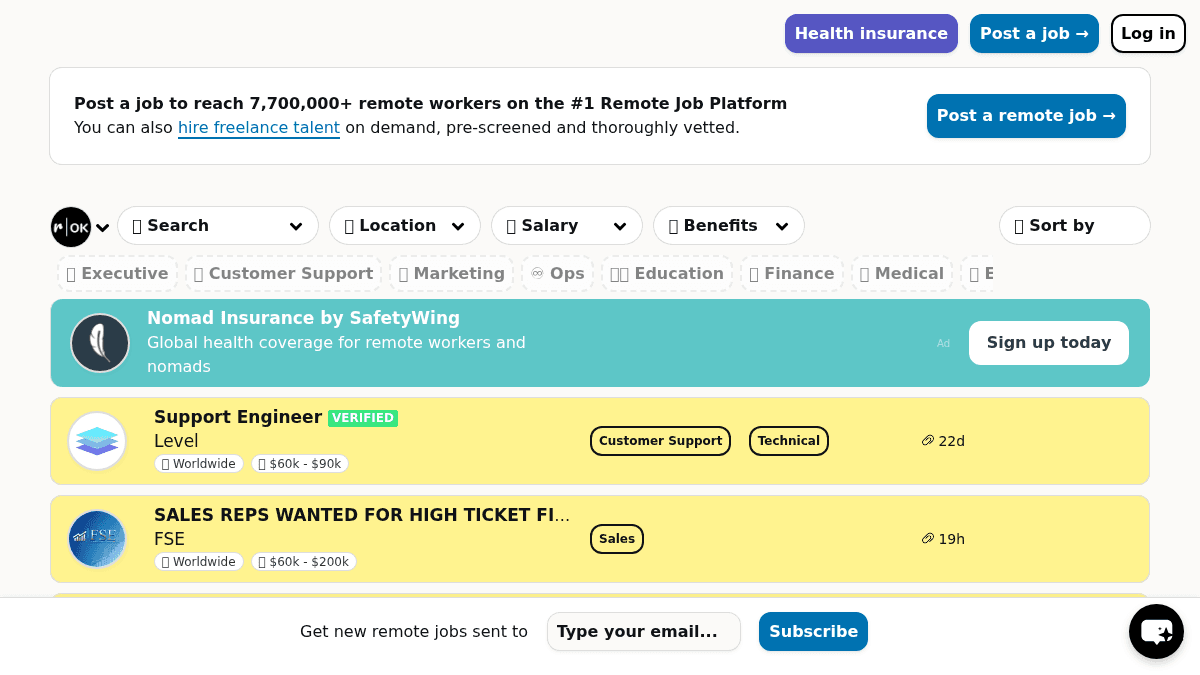1200x675 pixels.
Task: Click the FSE company name
Action: (169, 539)
